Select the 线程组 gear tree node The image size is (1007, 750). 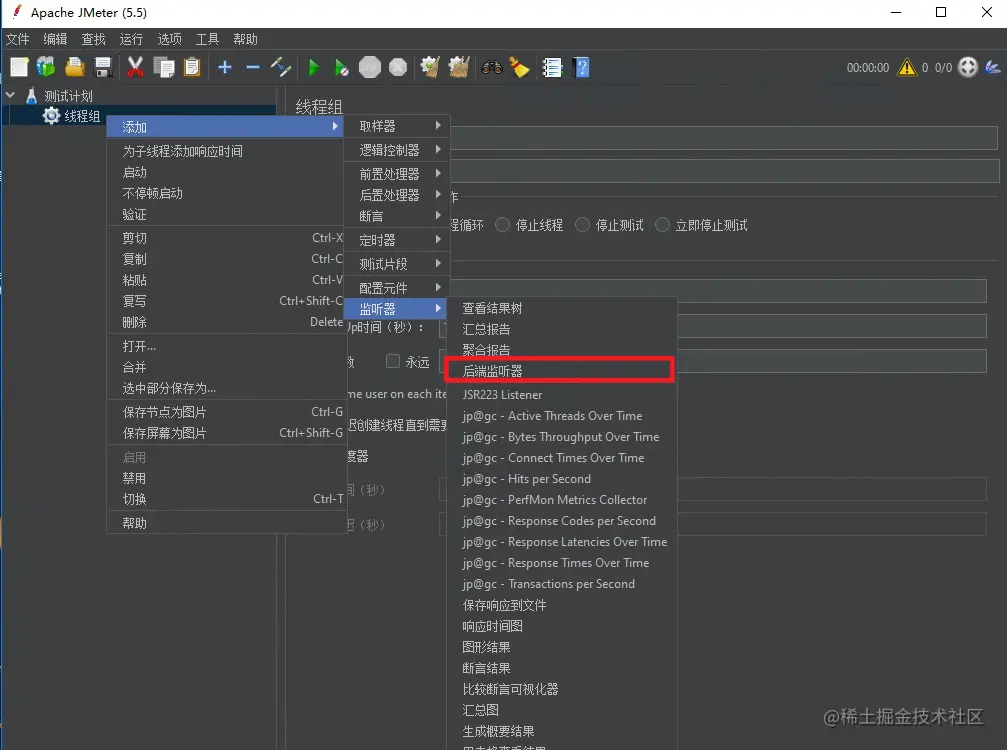[x=71, y=116]
